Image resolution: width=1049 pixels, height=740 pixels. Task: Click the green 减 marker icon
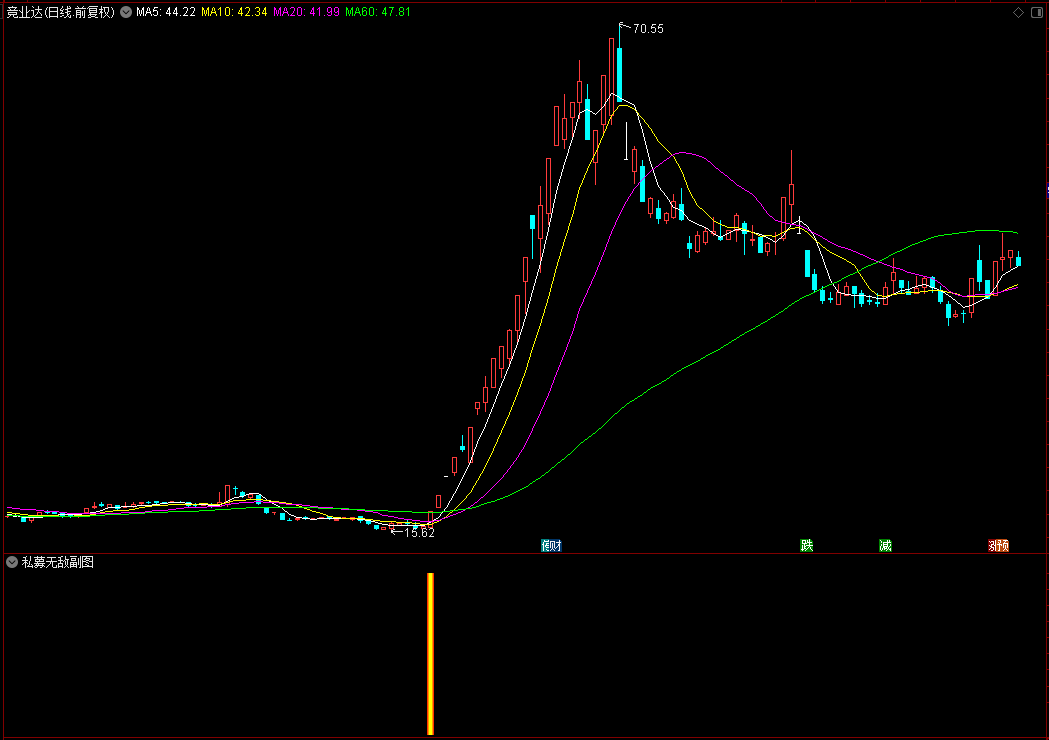[885, 545]
